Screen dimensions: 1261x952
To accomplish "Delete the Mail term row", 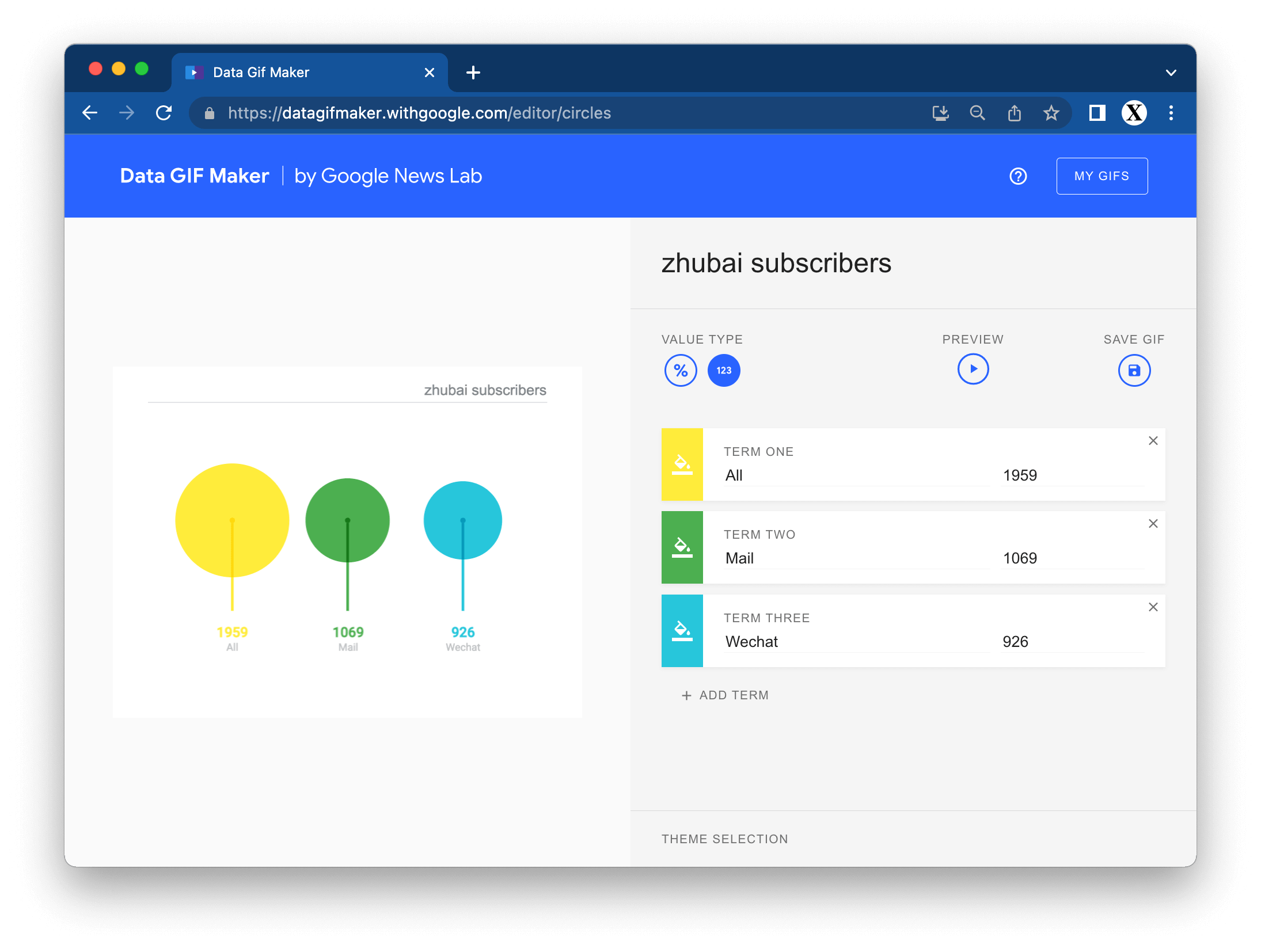I will [1153, 524].
